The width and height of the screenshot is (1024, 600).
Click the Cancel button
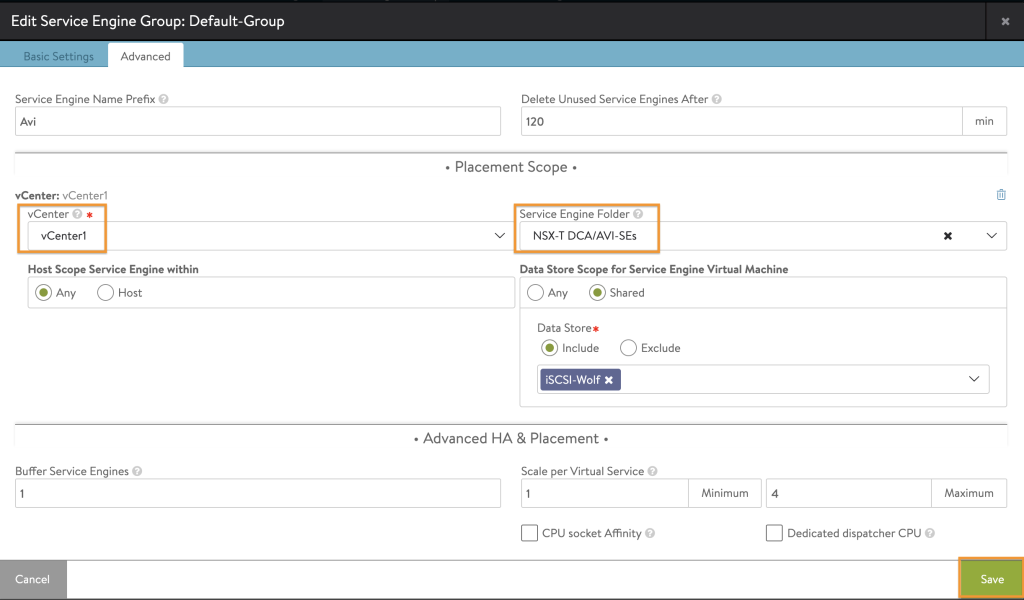(x=33, y=580)
